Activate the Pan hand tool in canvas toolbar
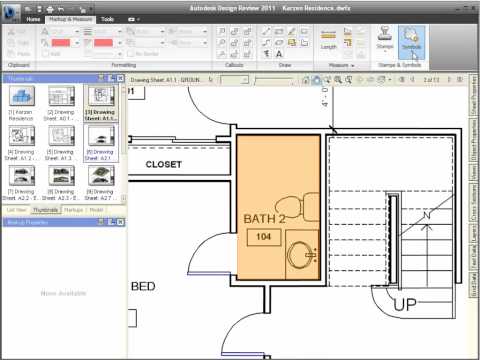This screenshot has height=360, width=480. [x=316, y=80]
